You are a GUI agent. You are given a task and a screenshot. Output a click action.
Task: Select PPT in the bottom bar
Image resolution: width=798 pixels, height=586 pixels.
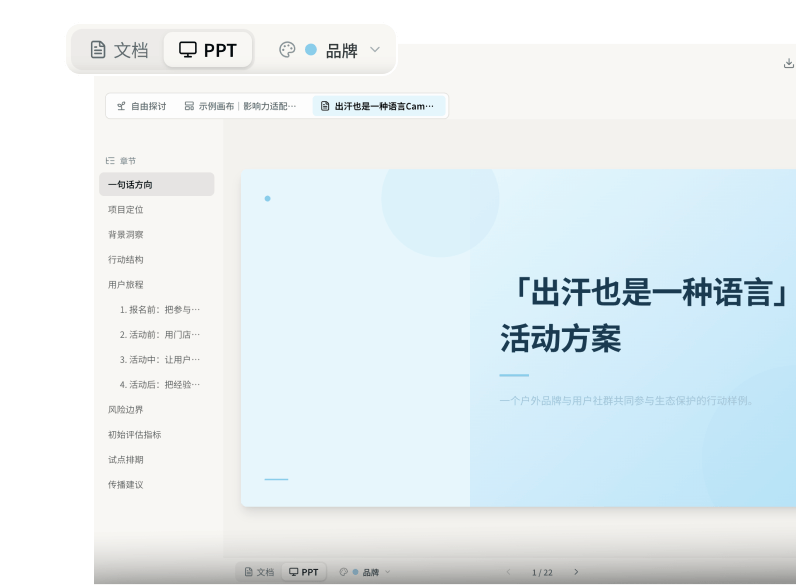tap(304, 572)
